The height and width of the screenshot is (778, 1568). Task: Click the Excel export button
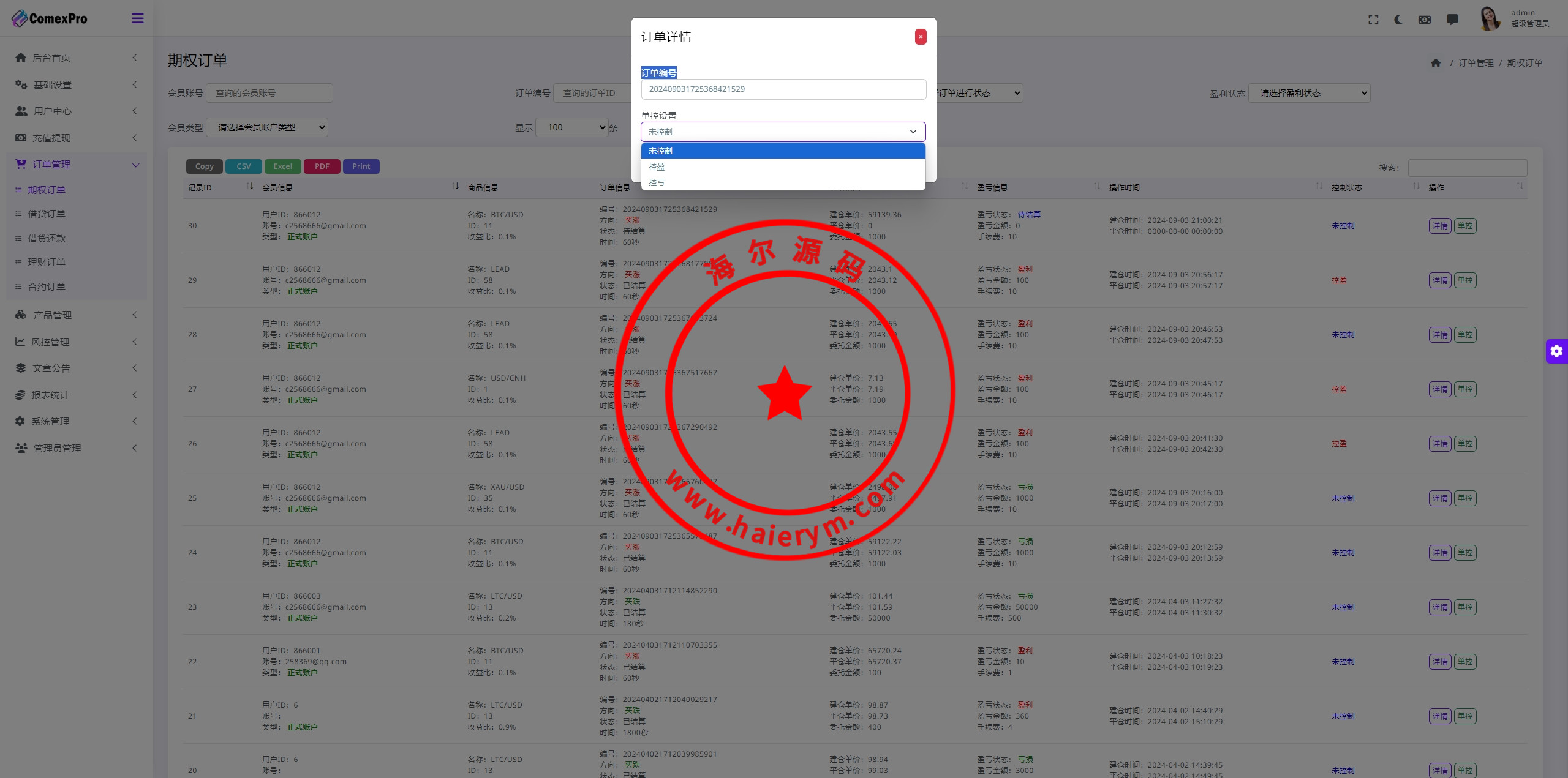pyautogui.click(x=282, y=166)
